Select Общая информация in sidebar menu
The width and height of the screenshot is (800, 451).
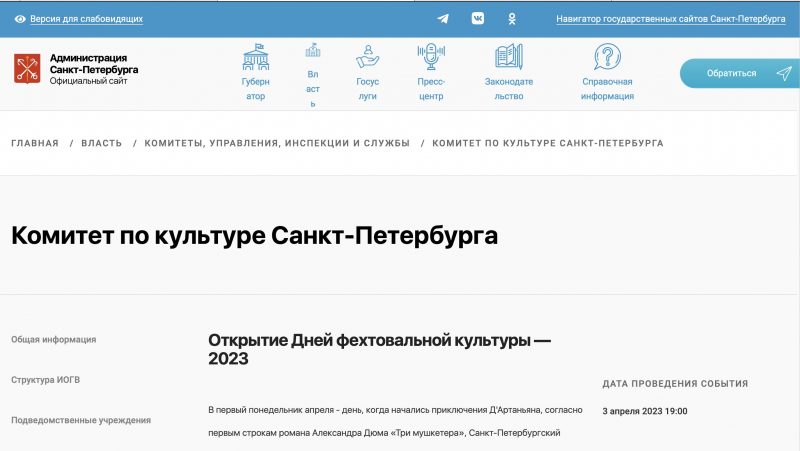coord(54,339)
